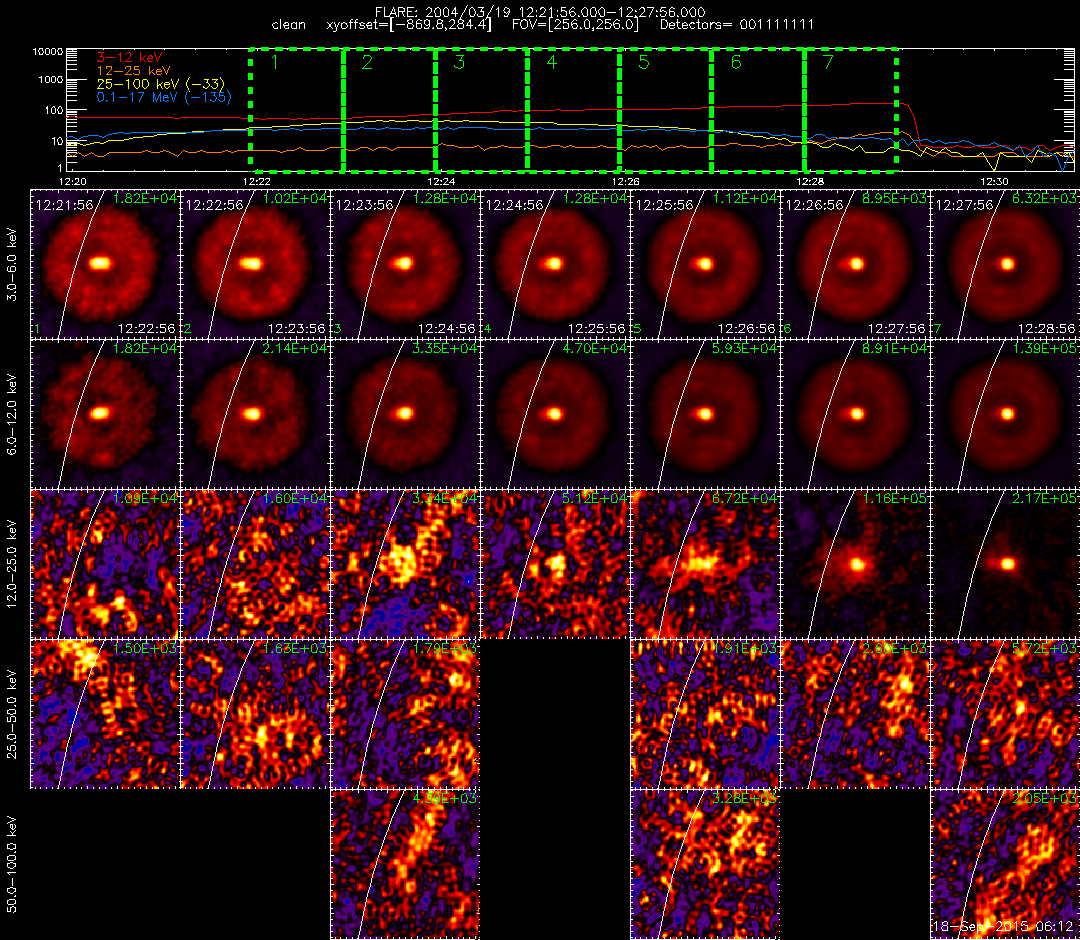The image size is (1080, 940).
Task: Click the 12:28 time axis label
Action: point(810,182)
